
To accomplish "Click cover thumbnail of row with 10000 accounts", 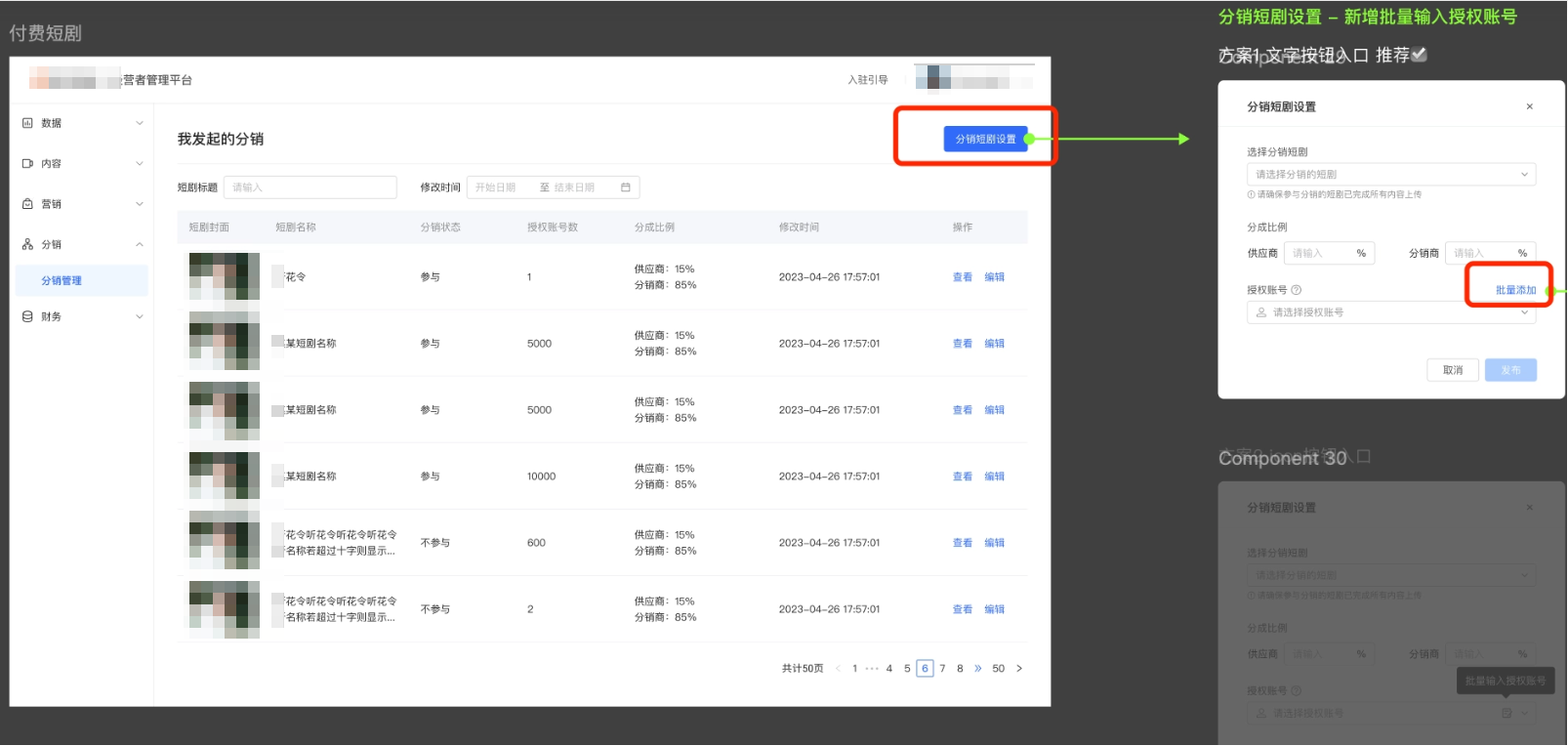I will pyautogui.click(x=225, y=477).
